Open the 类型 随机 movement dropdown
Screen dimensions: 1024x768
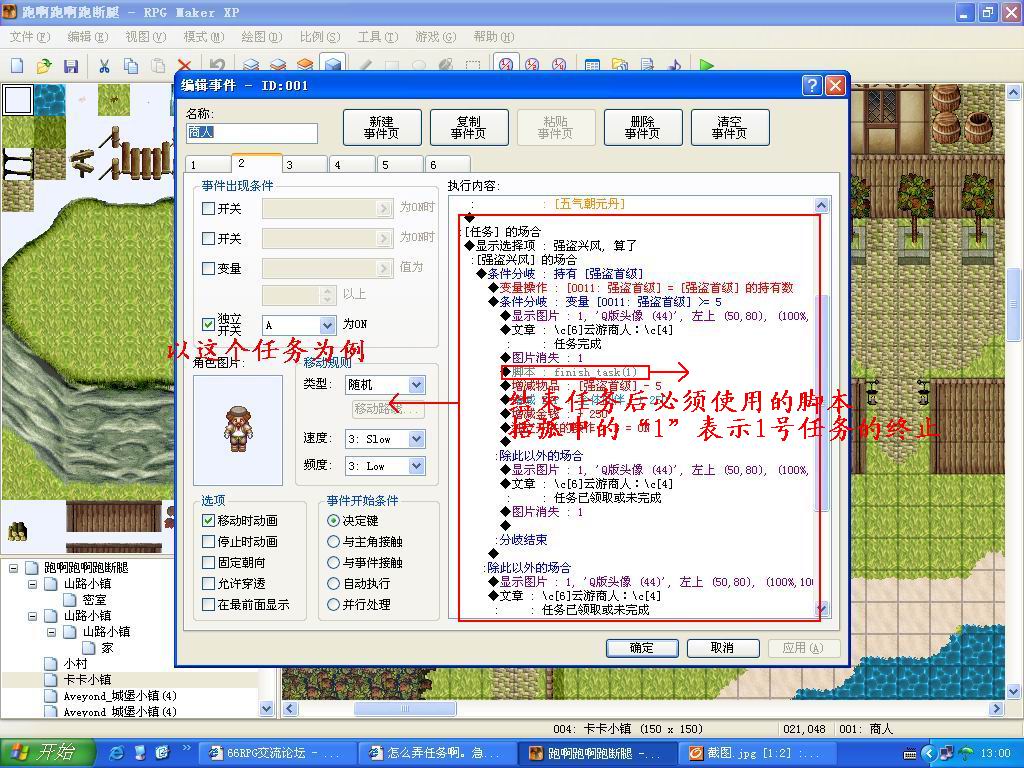416,385
